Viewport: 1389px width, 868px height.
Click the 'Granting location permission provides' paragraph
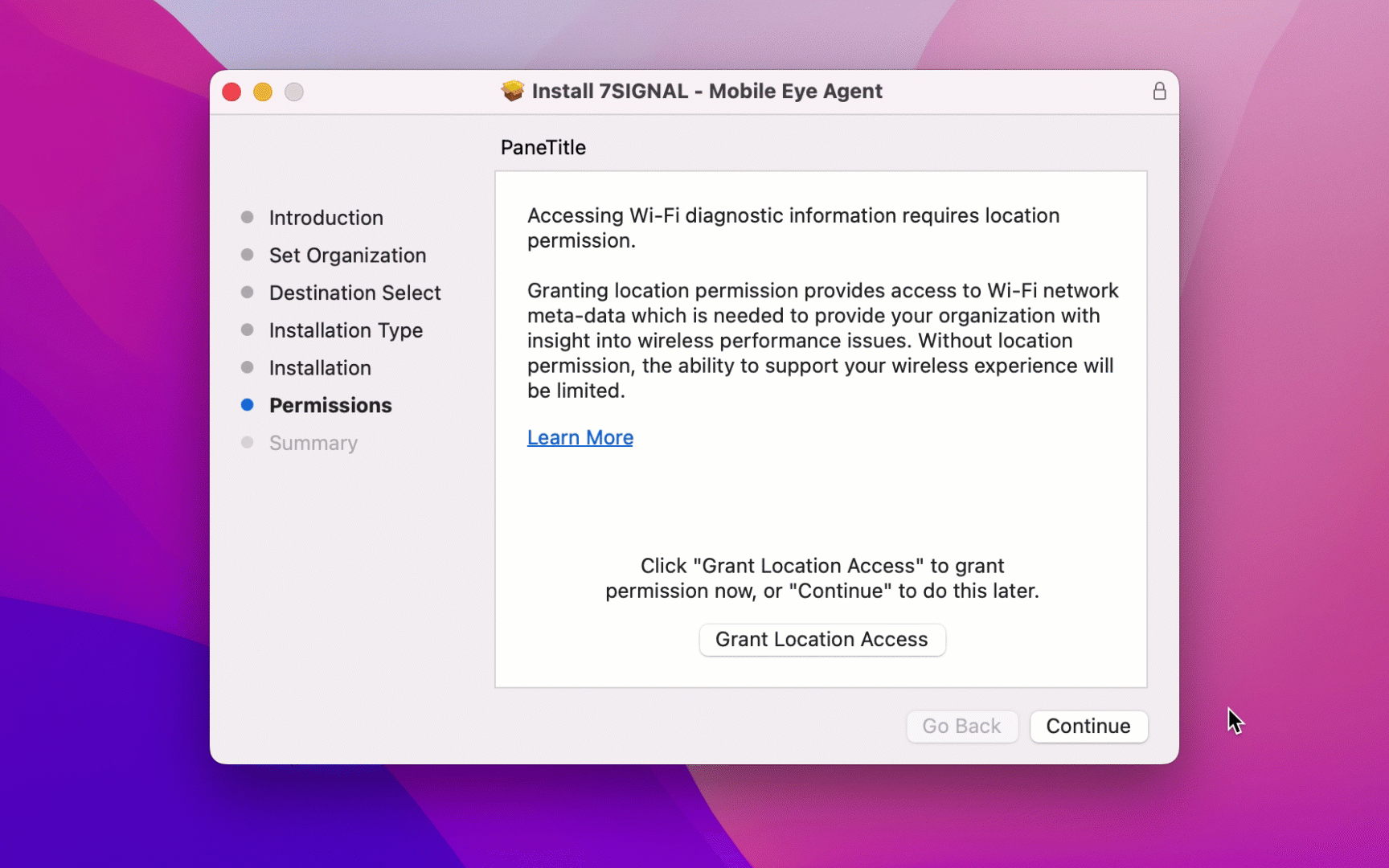pyautogui.click(x=823, y=341)
